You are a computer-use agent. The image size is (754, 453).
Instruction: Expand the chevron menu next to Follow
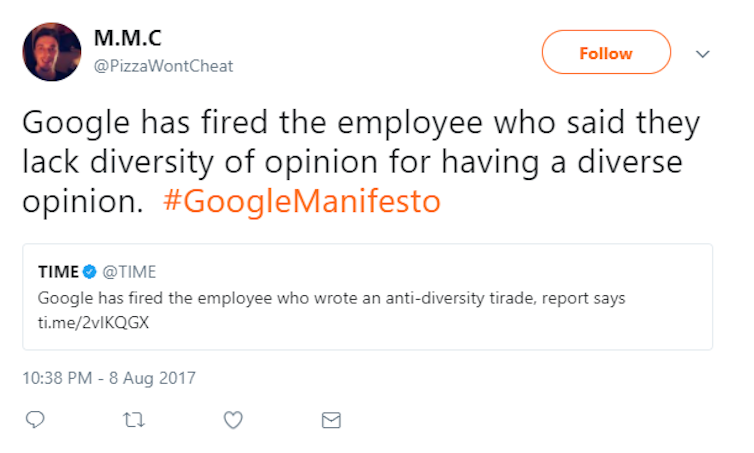coord(703,54)
